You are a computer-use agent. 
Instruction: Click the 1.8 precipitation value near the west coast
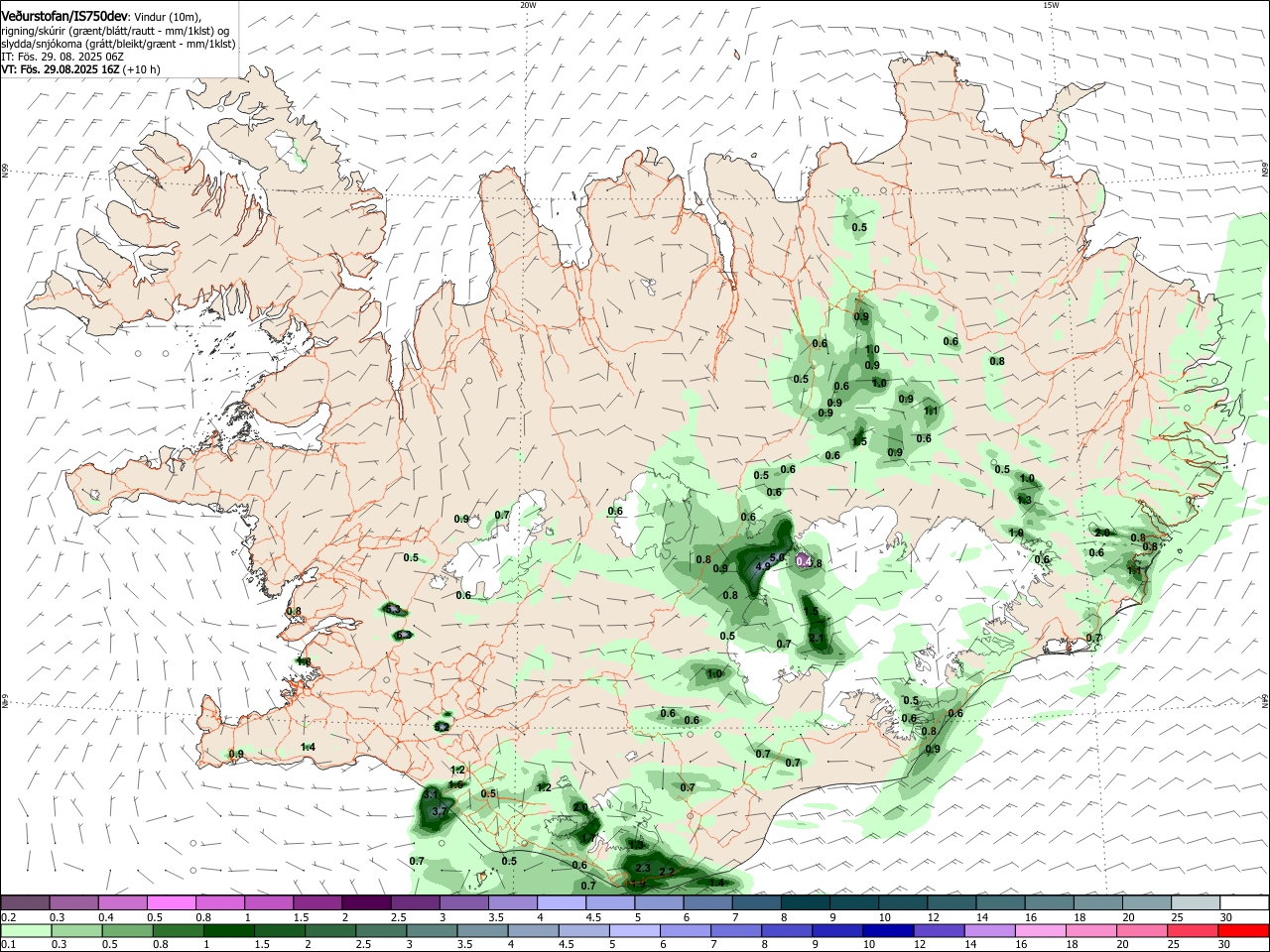304,661
